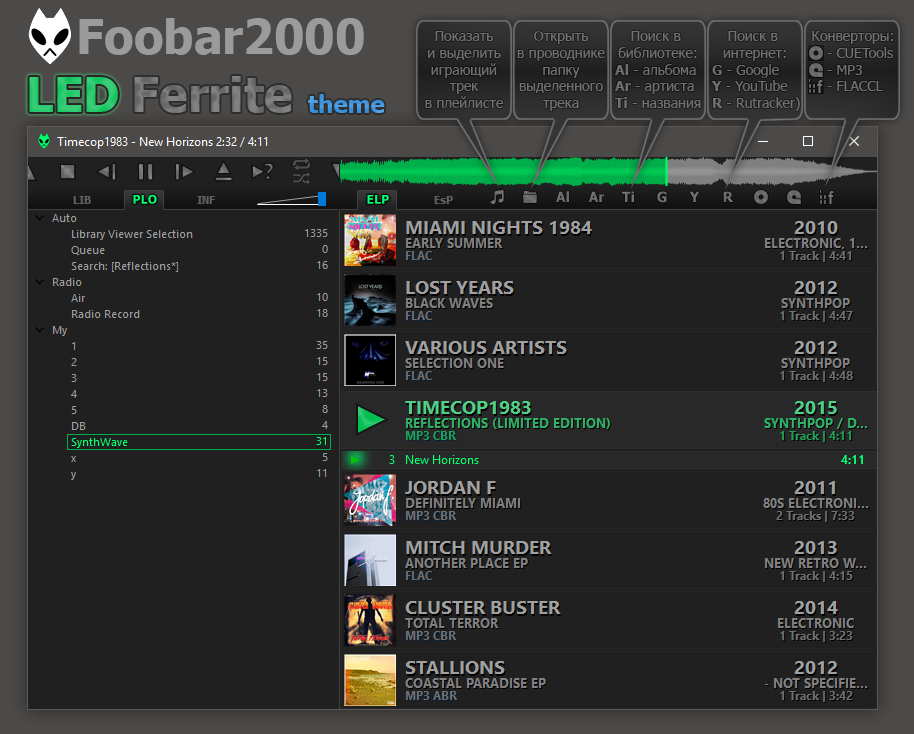
Task: Adjust the volume slider handle
Action: pyautogui.click(x=322, y=199)
